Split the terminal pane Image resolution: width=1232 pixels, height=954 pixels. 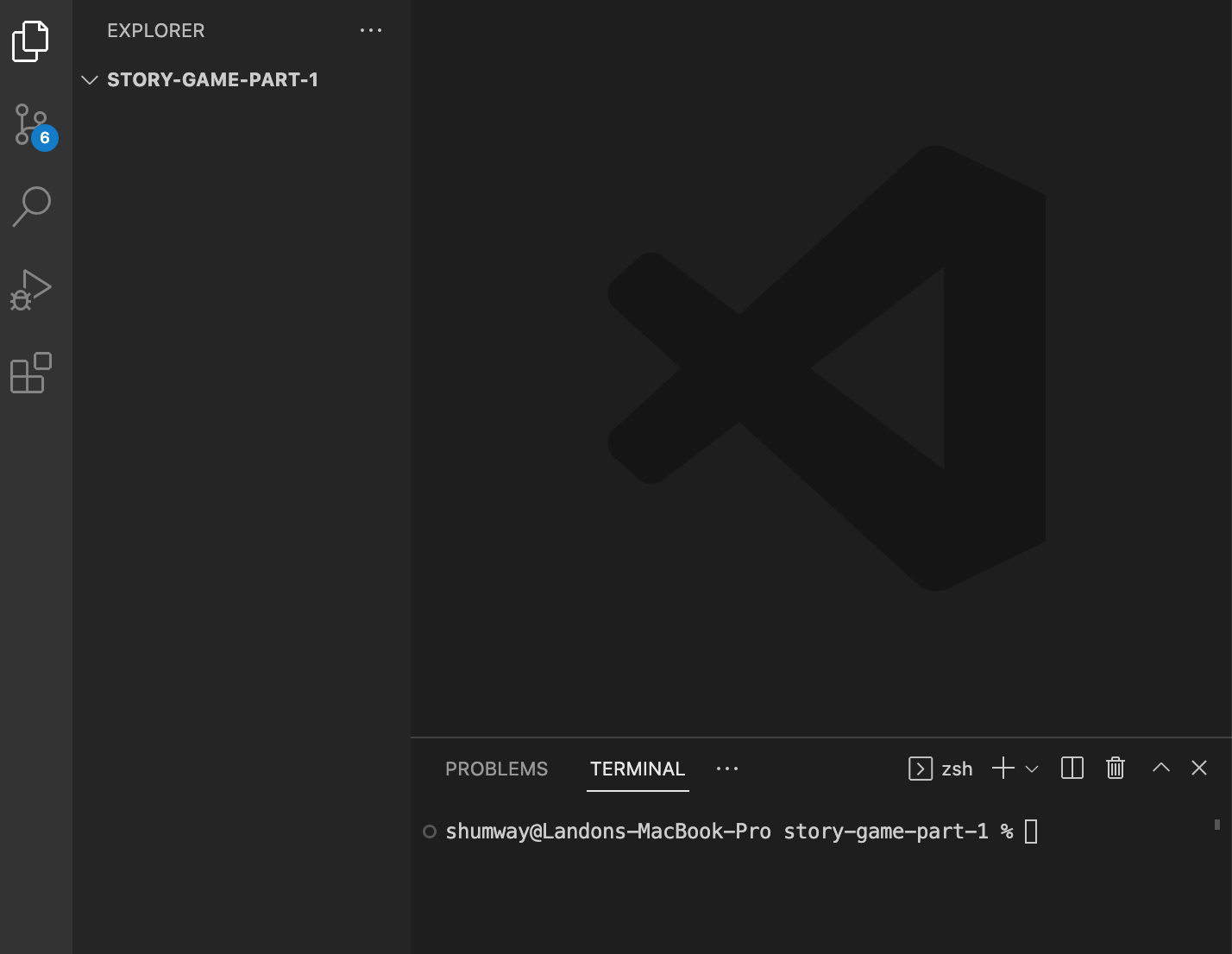[1072, 768]
